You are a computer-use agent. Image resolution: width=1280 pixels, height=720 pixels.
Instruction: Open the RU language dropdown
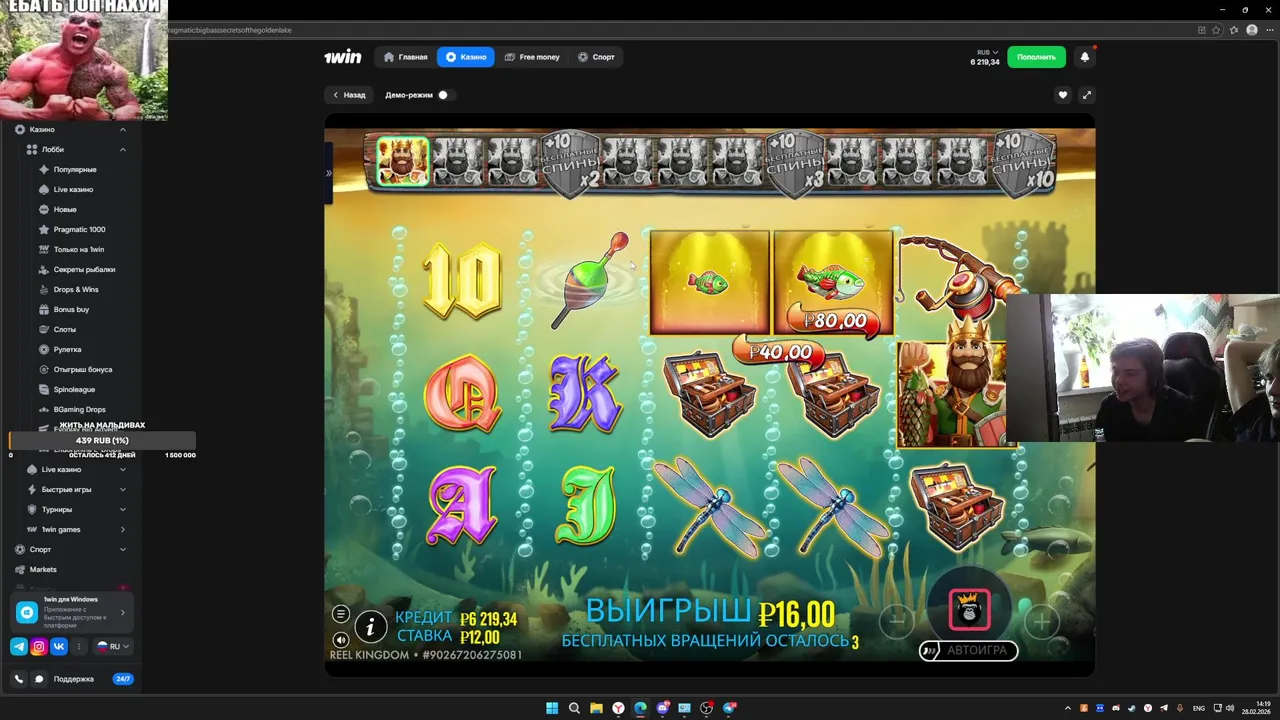coord(113,646)
